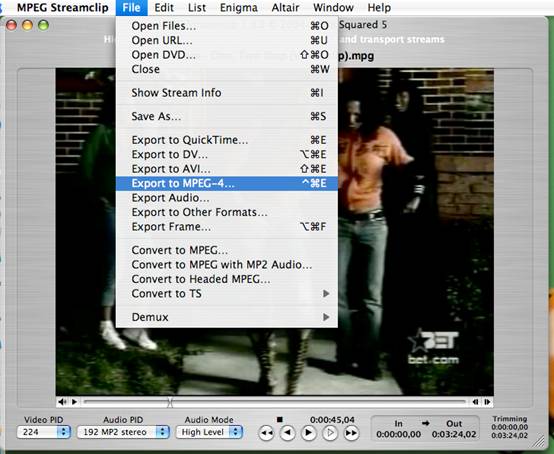The width and height of the screenshot is (554, 454).
Task: Click the current time 0:00:45,04
Action: 332,420
